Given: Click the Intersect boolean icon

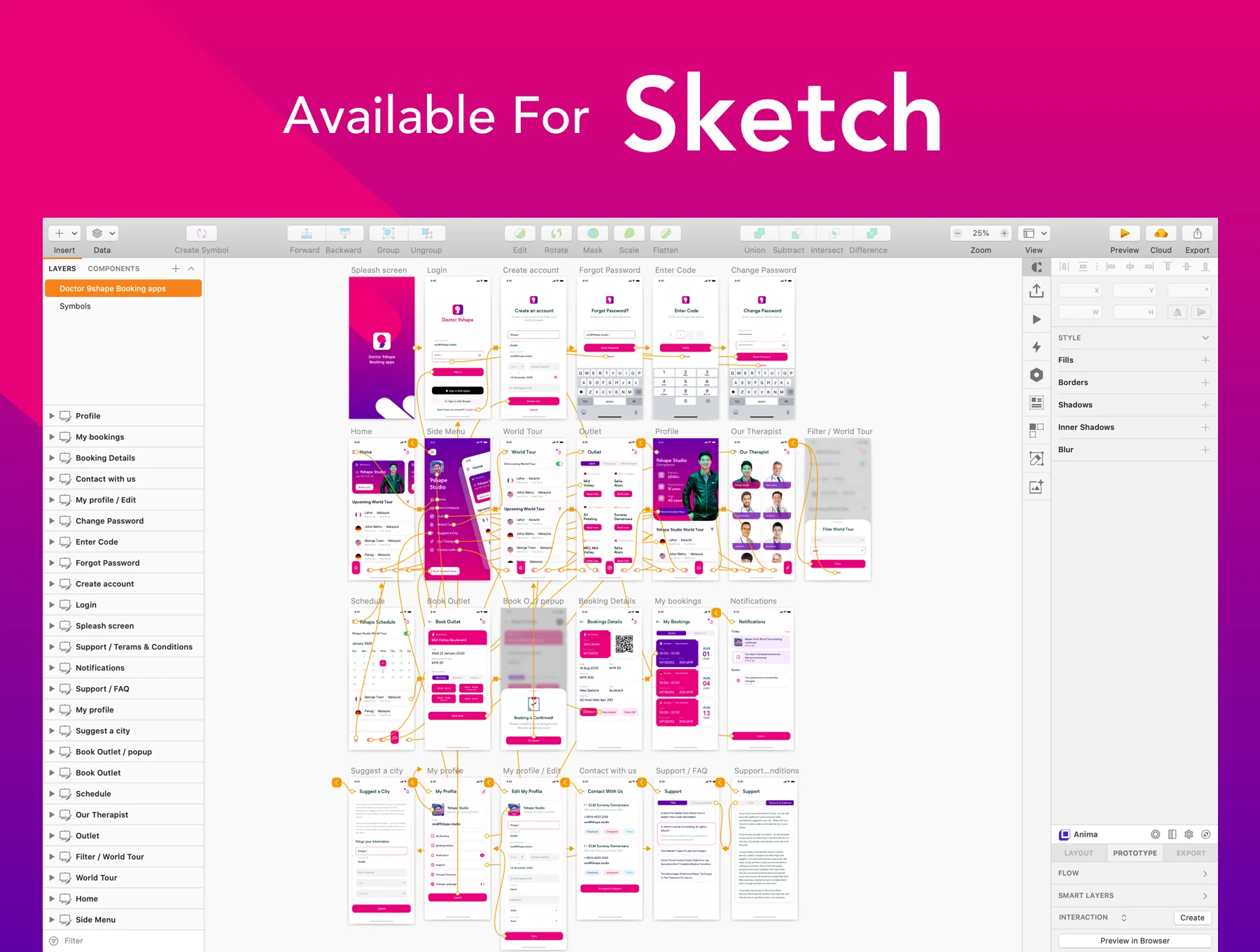Looking at the screenshot, I should (834, 233).
